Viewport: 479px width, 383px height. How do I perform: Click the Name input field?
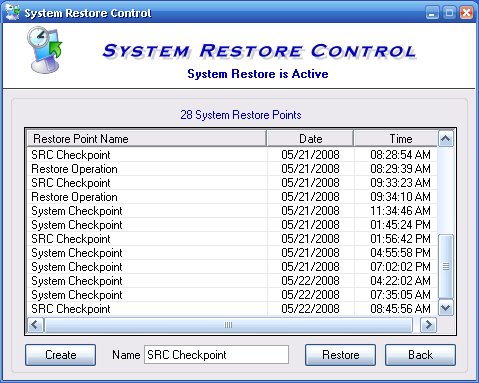pyautogui.click(x=216, y=355)
